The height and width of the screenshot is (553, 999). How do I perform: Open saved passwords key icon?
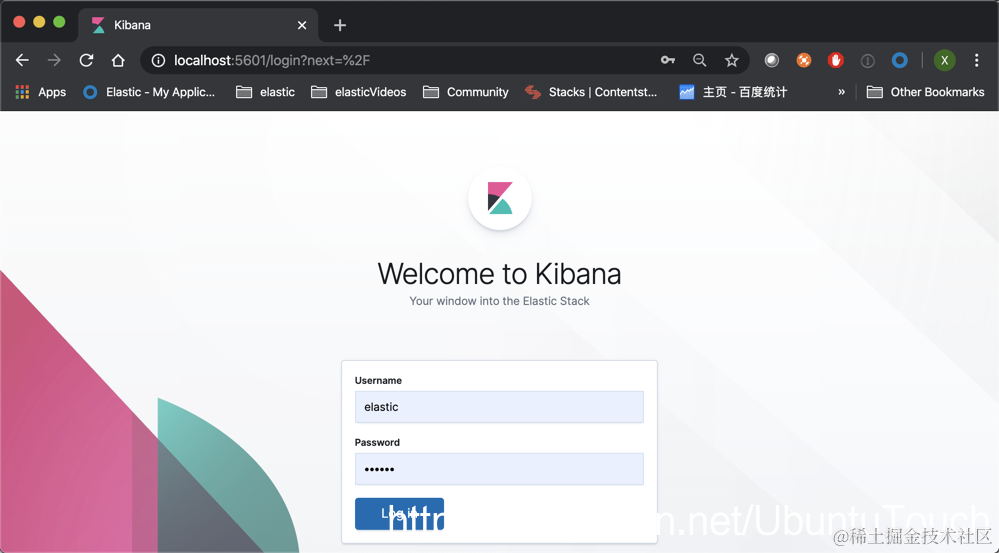click(668, 61)
